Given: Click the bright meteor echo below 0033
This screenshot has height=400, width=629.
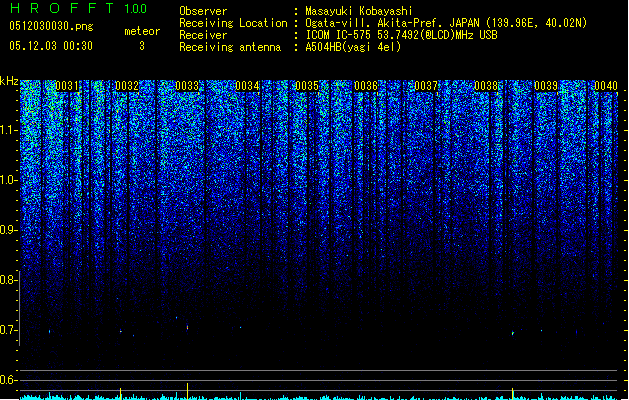Looking at the screenshot, I should pyautogui.click(x=187, y=327).
